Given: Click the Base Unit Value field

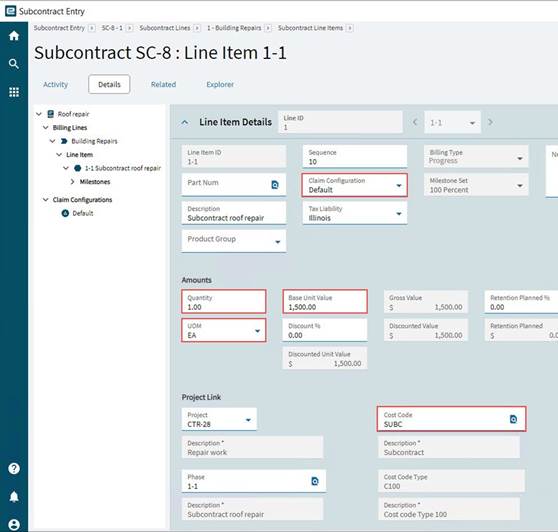Looking at the screenshot, I should 325,302.
